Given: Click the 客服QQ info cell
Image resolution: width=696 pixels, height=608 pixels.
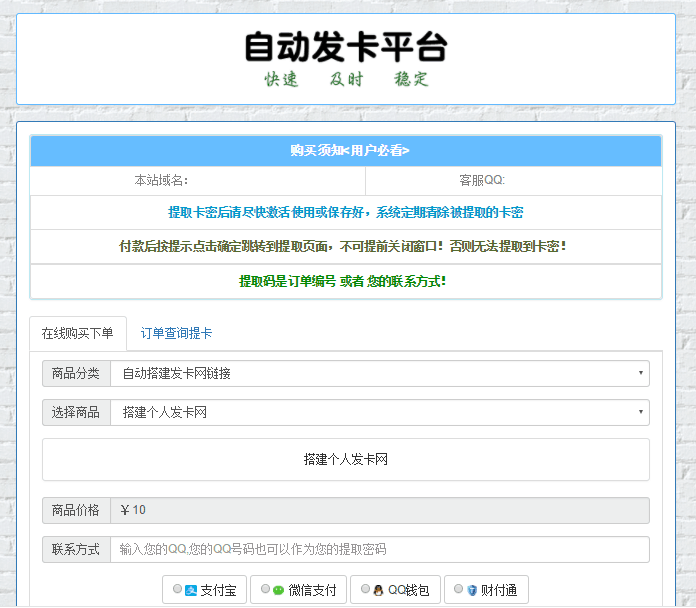Looking at the screenshot, I should click(513, 181).
